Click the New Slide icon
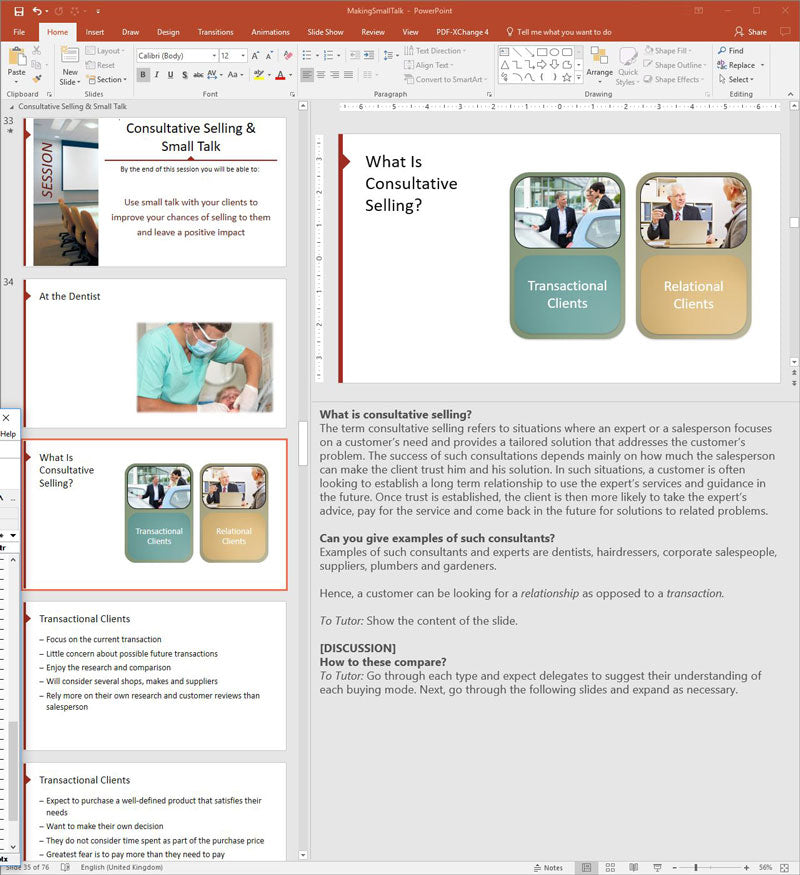The height and width of the screenshot is (875, 800). 70,56
